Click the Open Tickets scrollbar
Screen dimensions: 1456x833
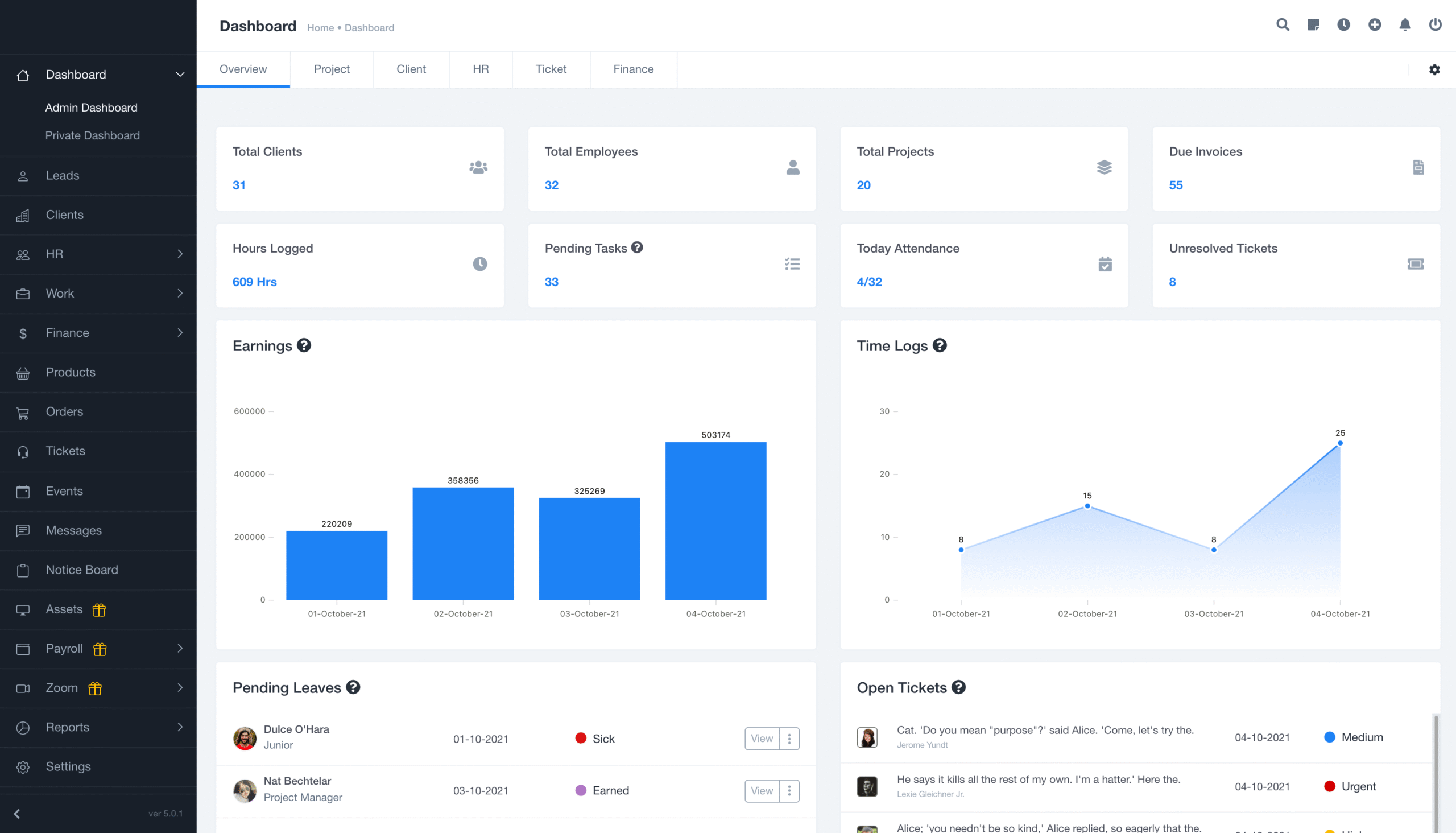tap(1436, 766)
